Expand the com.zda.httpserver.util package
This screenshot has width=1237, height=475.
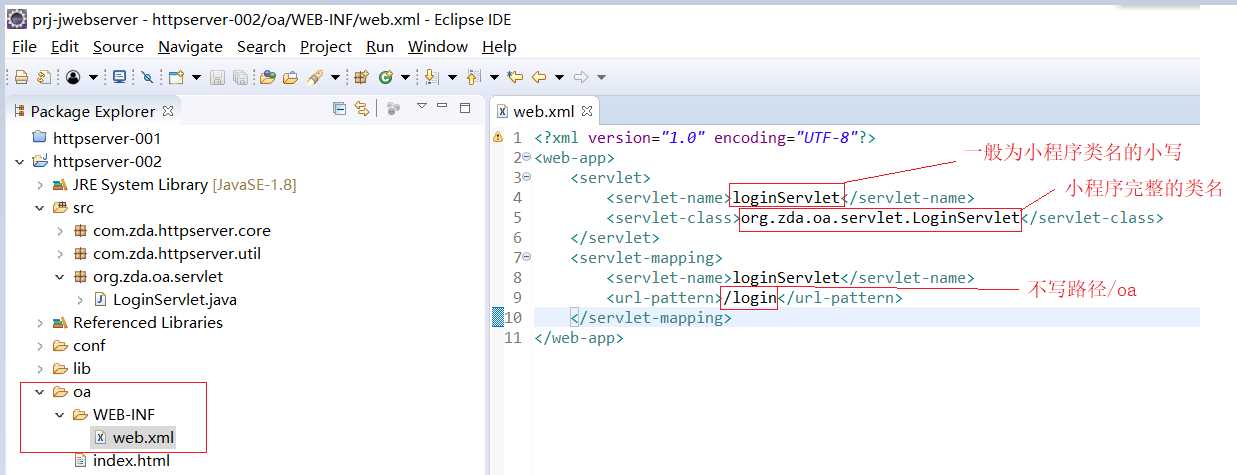coord(60,253)
